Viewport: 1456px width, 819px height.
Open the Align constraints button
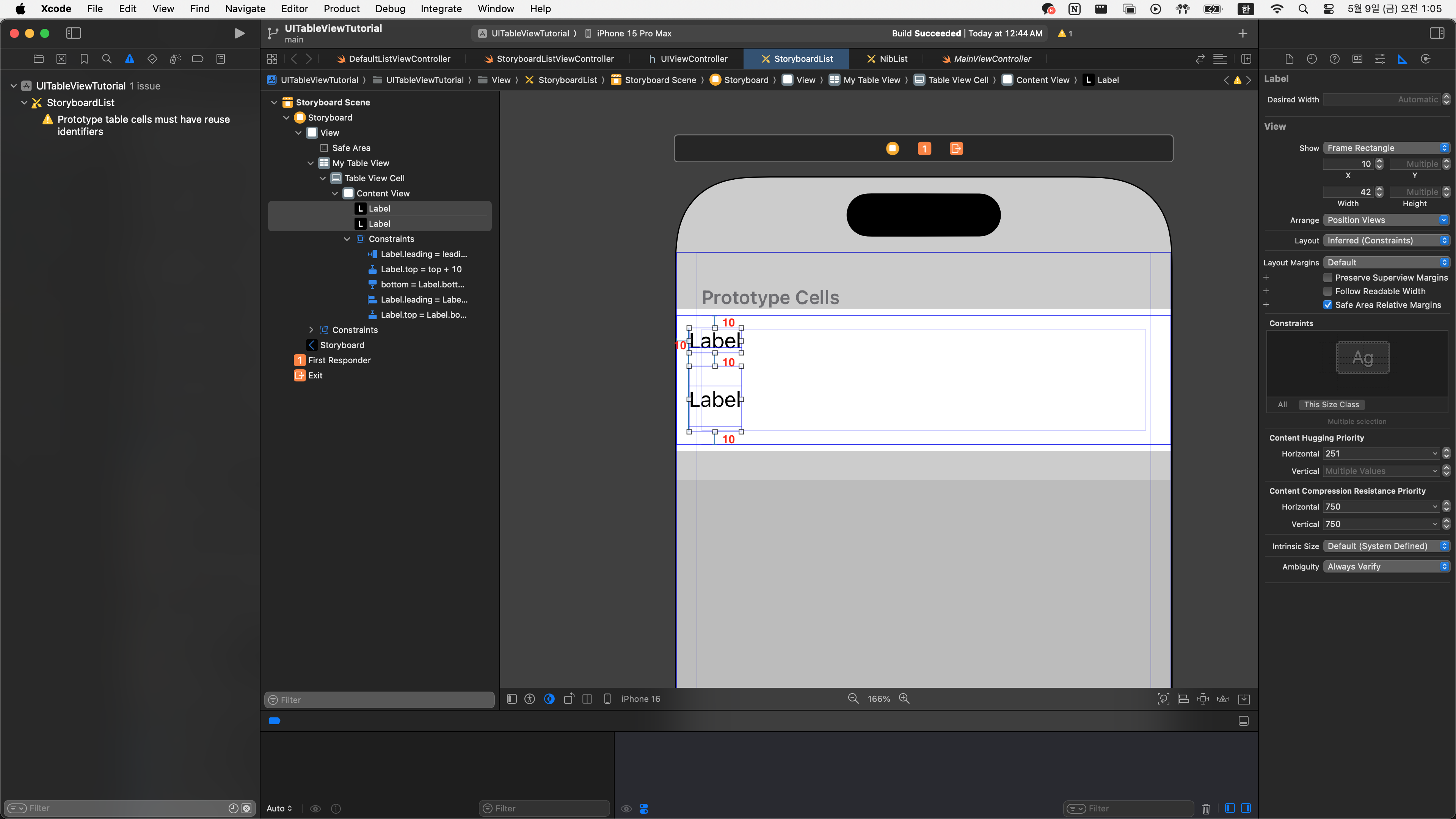point(1183,698)
